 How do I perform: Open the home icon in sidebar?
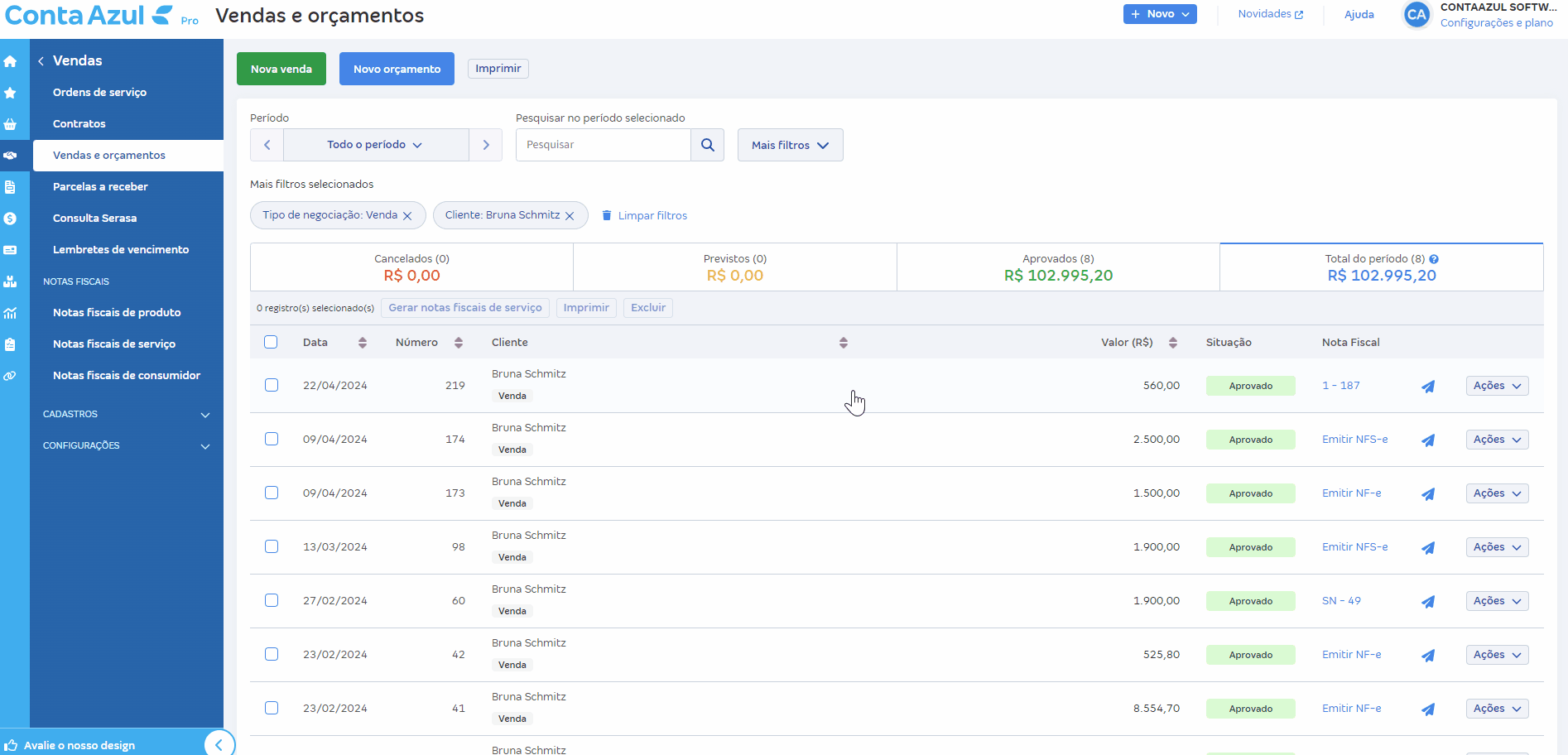(10, 61)
